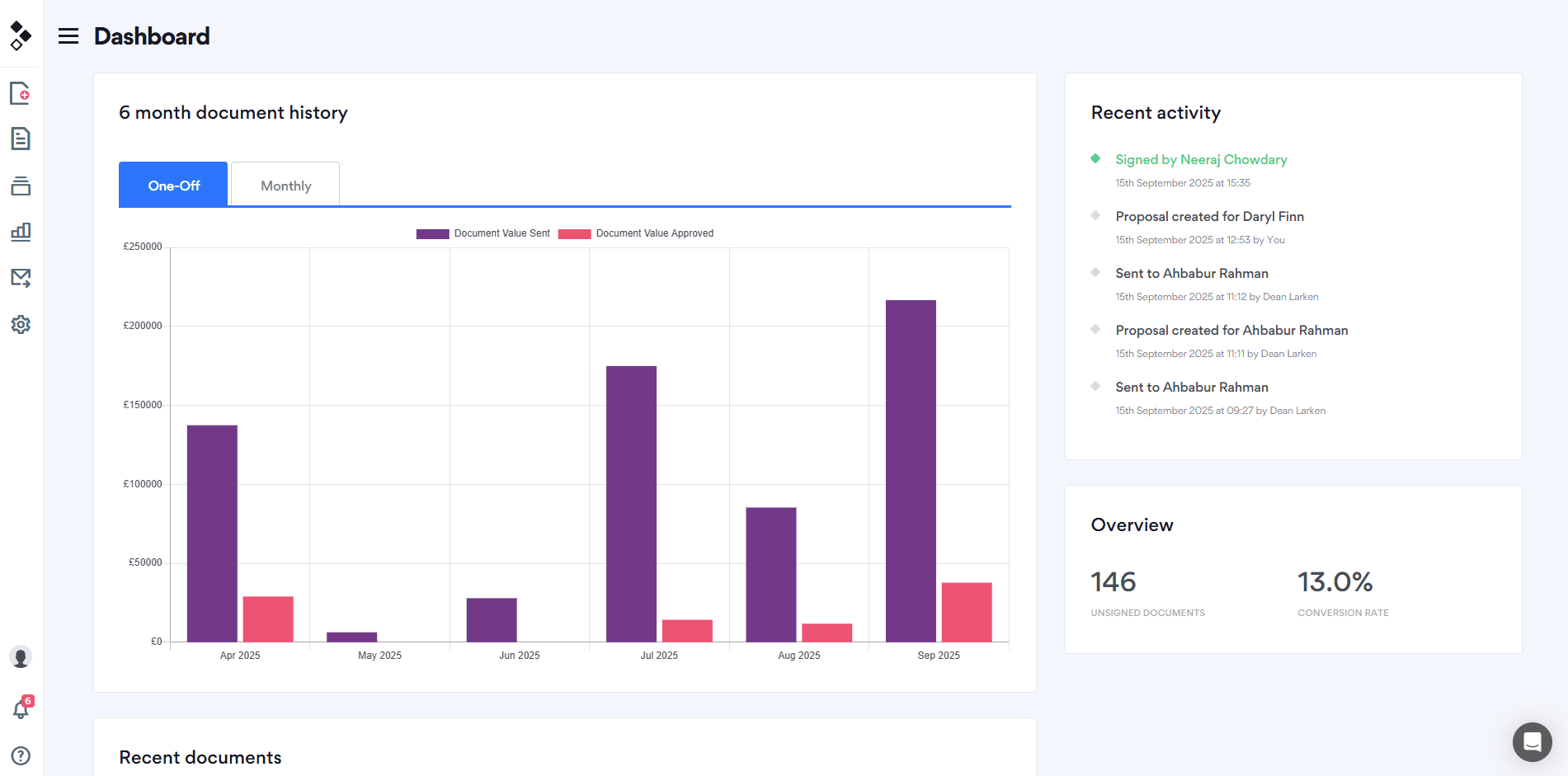Click the £250000 axis label
The height and width of the screenshot is (776, 1568).
point(143,247)
